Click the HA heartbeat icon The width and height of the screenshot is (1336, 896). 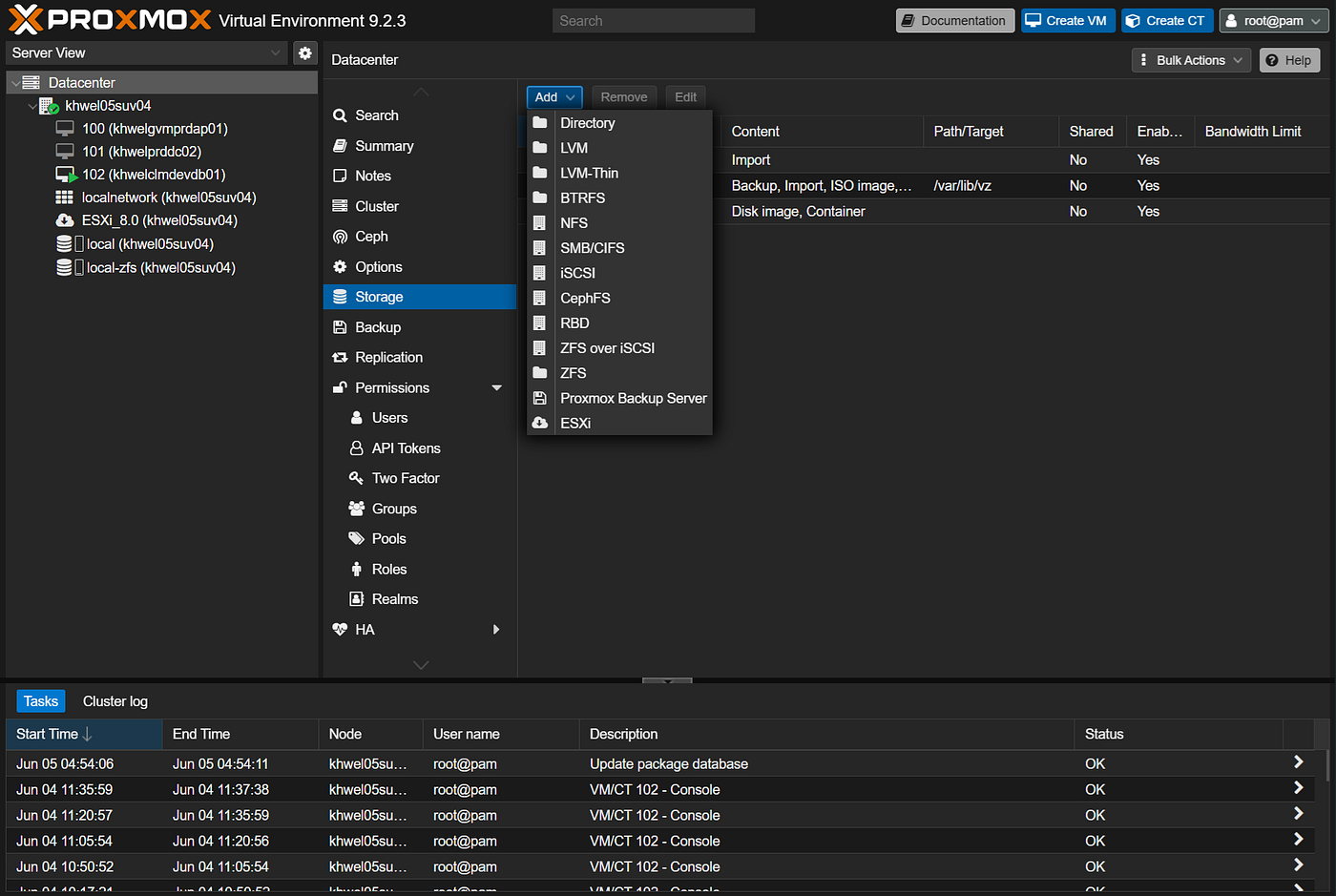[340, 630]
